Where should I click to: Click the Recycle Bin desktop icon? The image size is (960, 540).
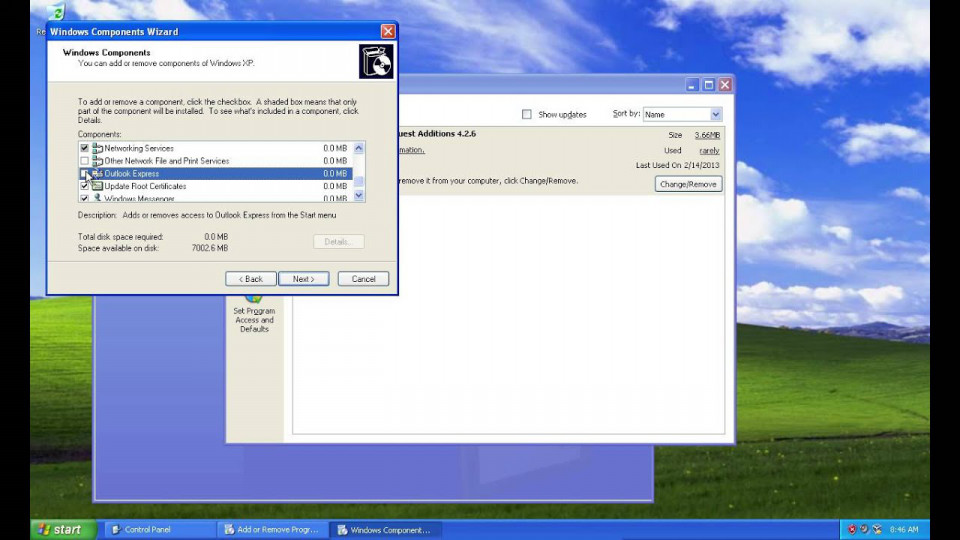tap(56, 12)
